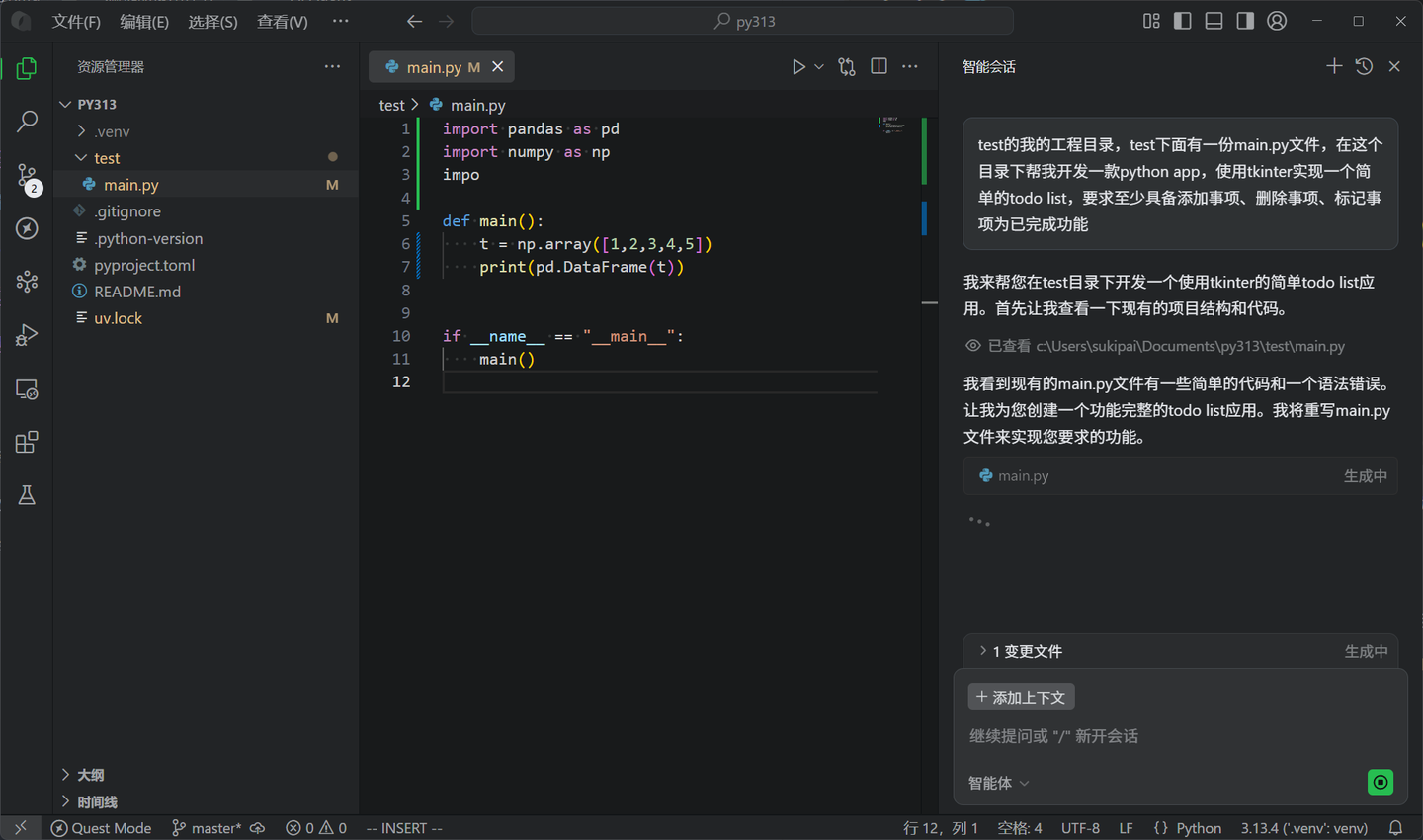Open the Extensions view icon
1423x840 pixels.
(27, 442)
